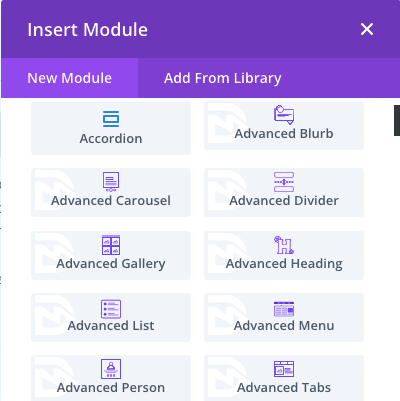Pick the Advanced Divider icon
This screenshot has height=401, width=400.
pos(284,182)
